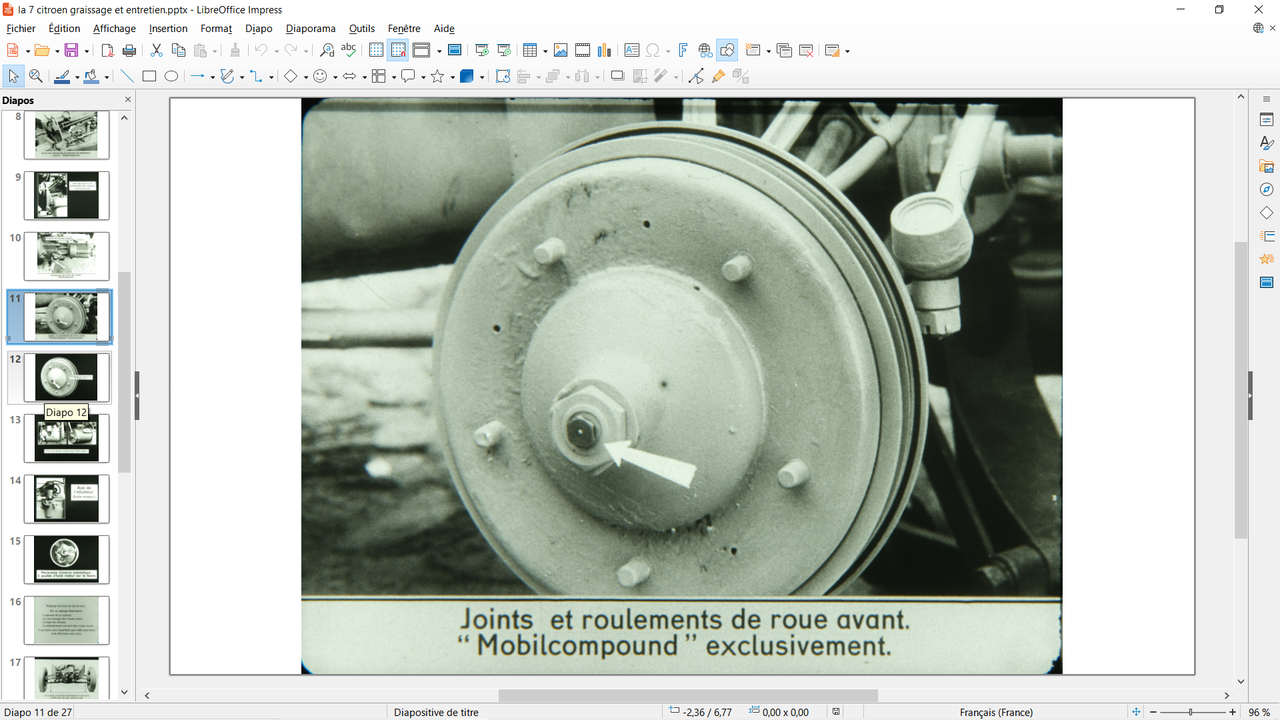
Task: Click the zoom in plus button
Action: [x=1233, y=712]
